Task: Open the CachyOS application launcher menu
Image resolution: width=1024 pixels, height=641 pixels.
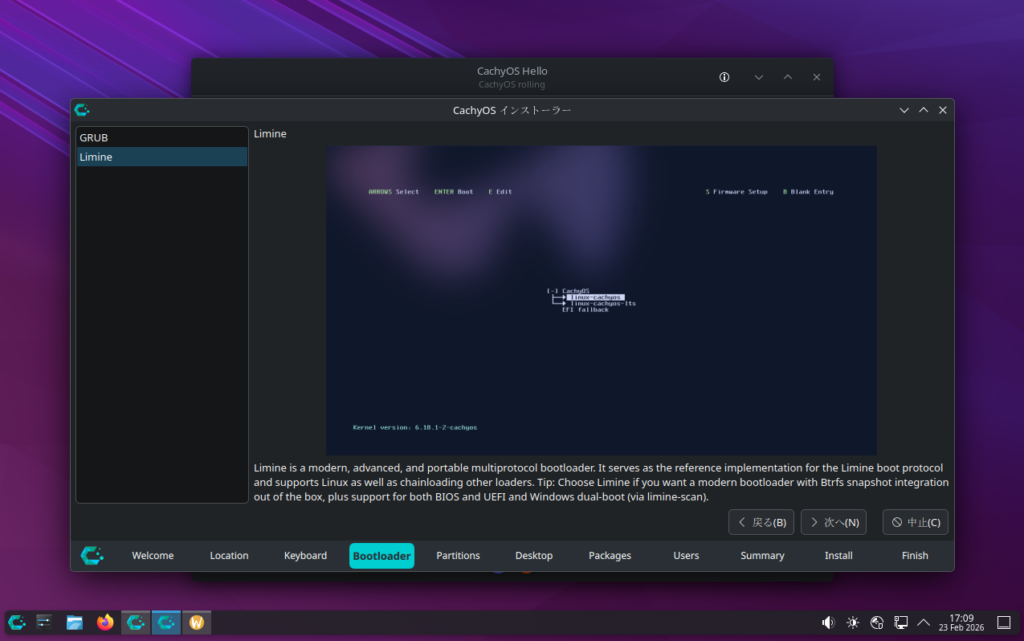Action: coord(17,622)
